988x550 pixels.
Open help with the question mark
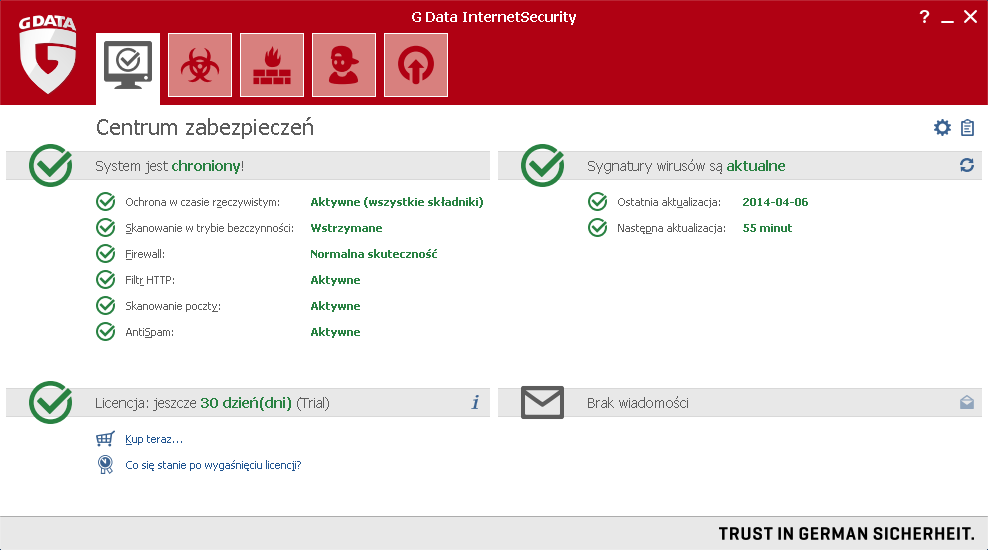[x=924, y=17]
